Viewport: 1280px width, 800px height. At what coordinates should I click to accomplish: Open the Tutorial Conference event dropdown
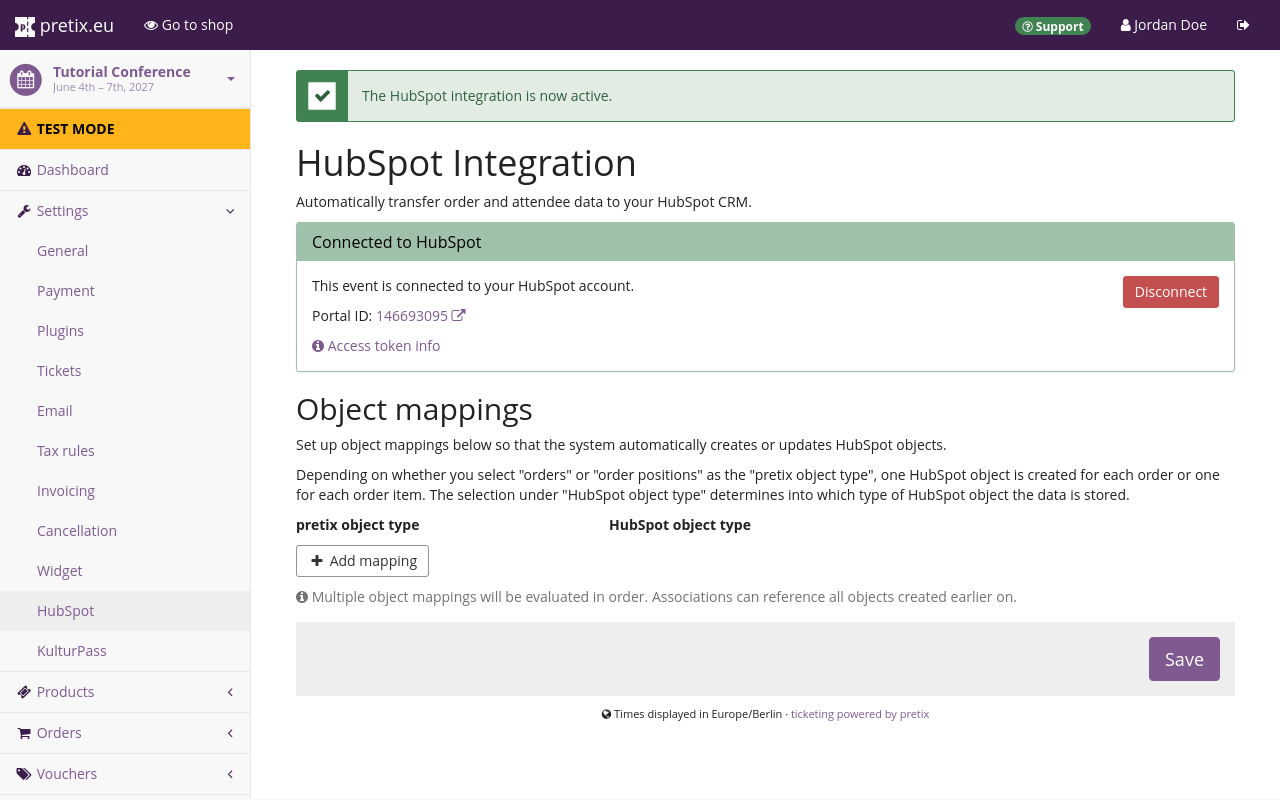coord(231,79)
